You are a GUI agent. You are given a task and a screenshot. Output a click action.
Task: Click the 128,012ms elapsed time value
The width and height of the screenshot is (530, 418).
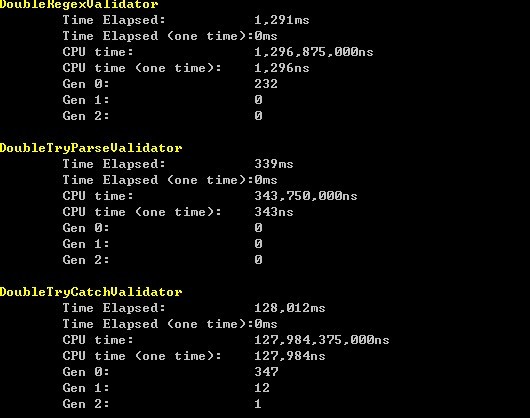(290, 308)
